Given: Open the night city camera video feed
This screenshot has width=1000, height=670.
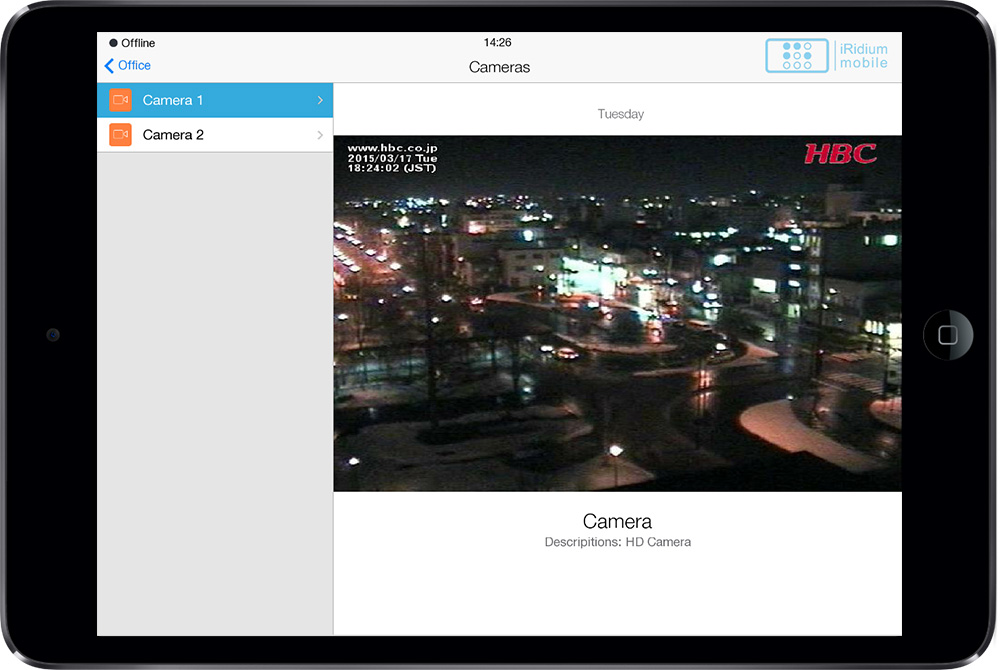Looking at the screenshot, I should [617, 330].
